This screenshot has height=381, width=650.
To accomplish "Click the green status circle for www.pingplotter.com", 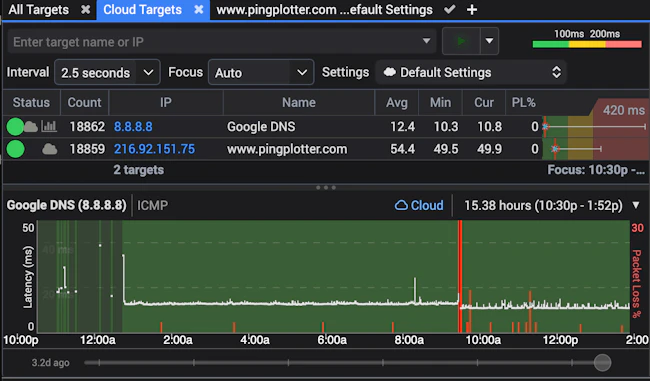I will click(15, 149).
